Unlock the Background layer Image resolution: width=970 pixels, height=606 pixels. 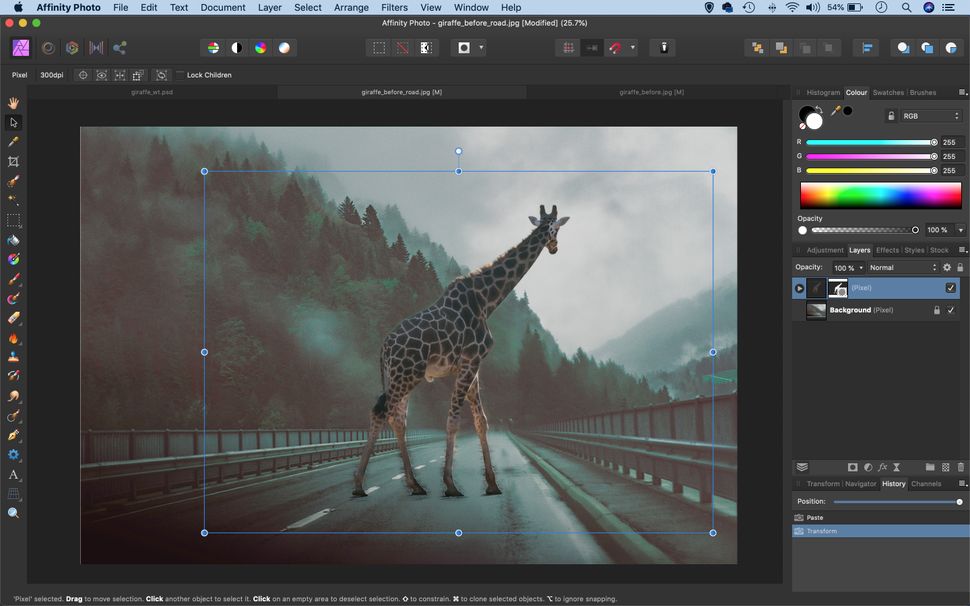coord(937,309)
